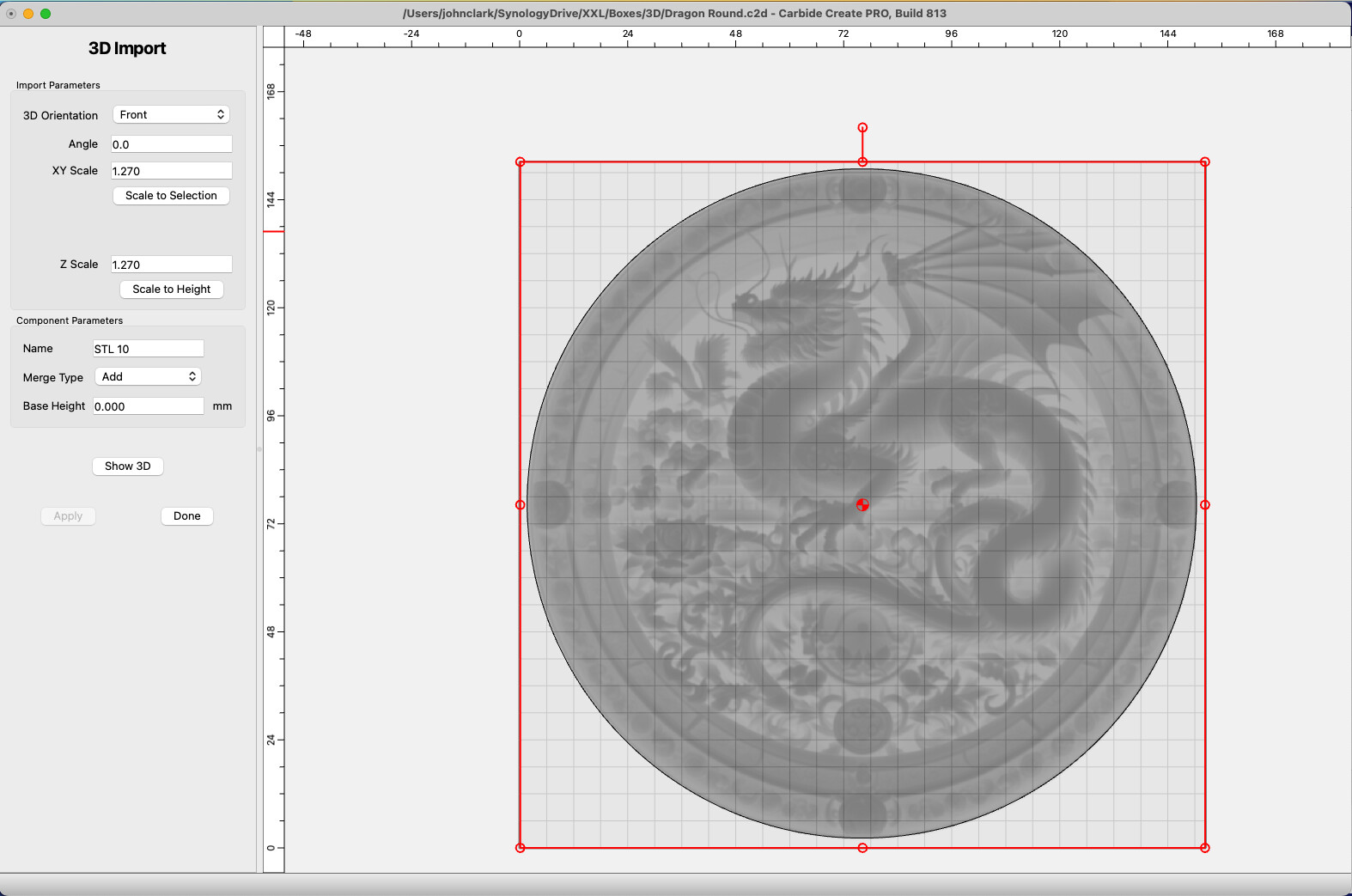This screenshot has height=896, width=1352.
Task: Click the top-right corner handle of the selection
Action: [x=1205, y=162]
